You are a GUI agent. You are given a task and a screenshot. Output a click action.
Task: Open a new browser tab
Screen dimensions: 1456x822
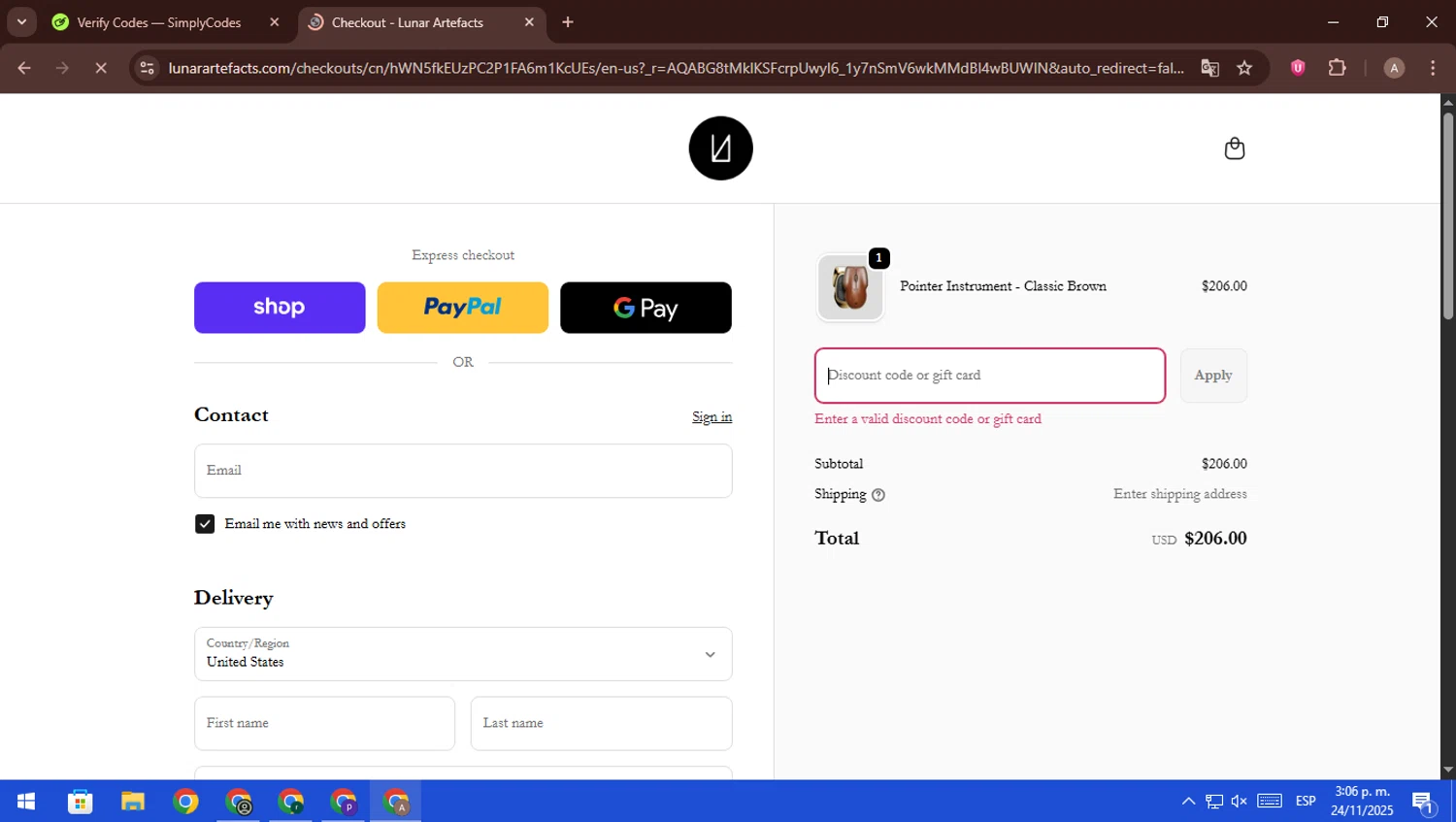pyautogui.click(x=568, y=22)
